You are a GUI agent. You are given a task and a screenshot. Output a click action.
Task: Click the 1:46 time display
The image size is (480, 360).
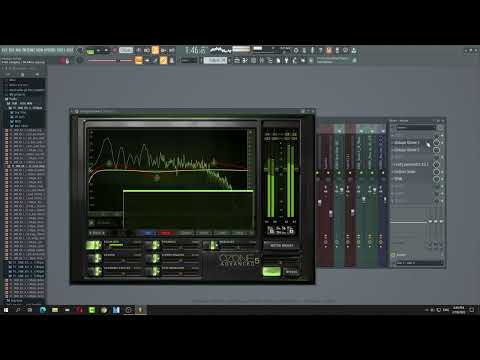coord(196,51)
